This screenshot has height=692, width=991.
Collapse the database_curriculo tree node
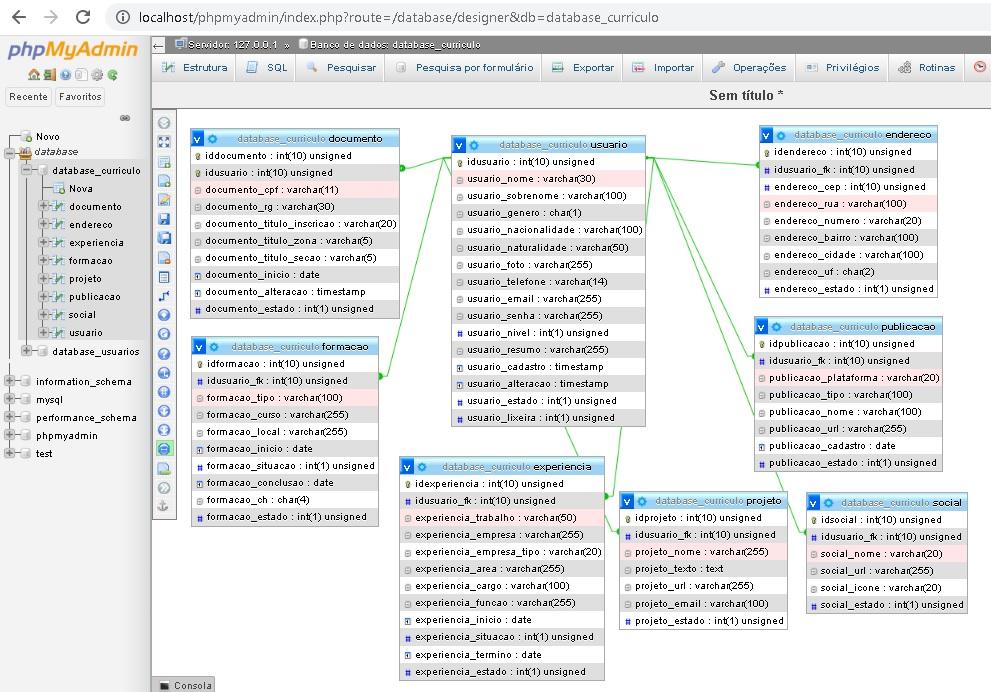pos(27,171)
